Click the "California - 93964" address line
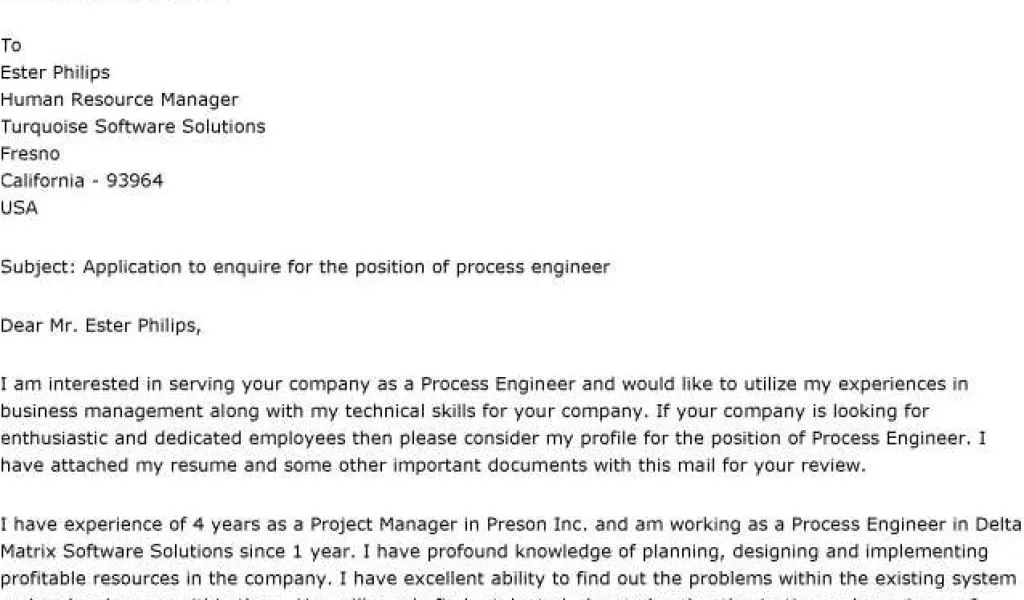Viewport: 1024px width, 600px height. click(x=82, y=181)
